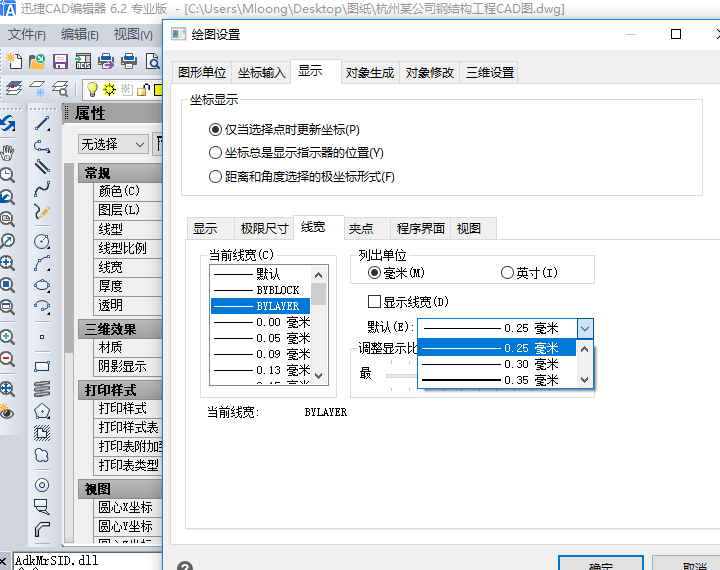Select the Line drawing tool
This screenshot has width=720, height=570.
(42, 124)
